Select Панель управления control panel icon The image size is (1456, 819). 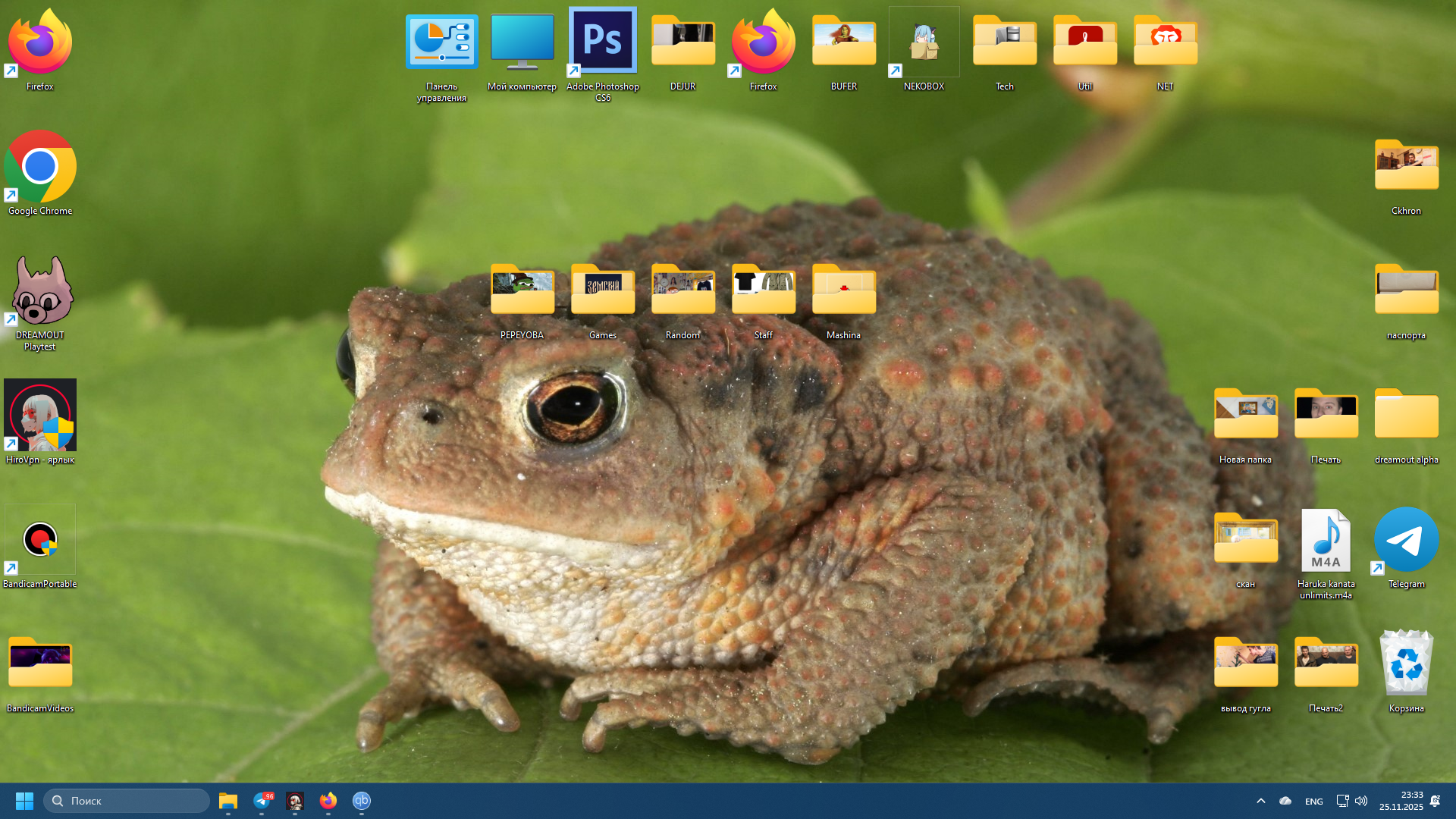point(442,42)
